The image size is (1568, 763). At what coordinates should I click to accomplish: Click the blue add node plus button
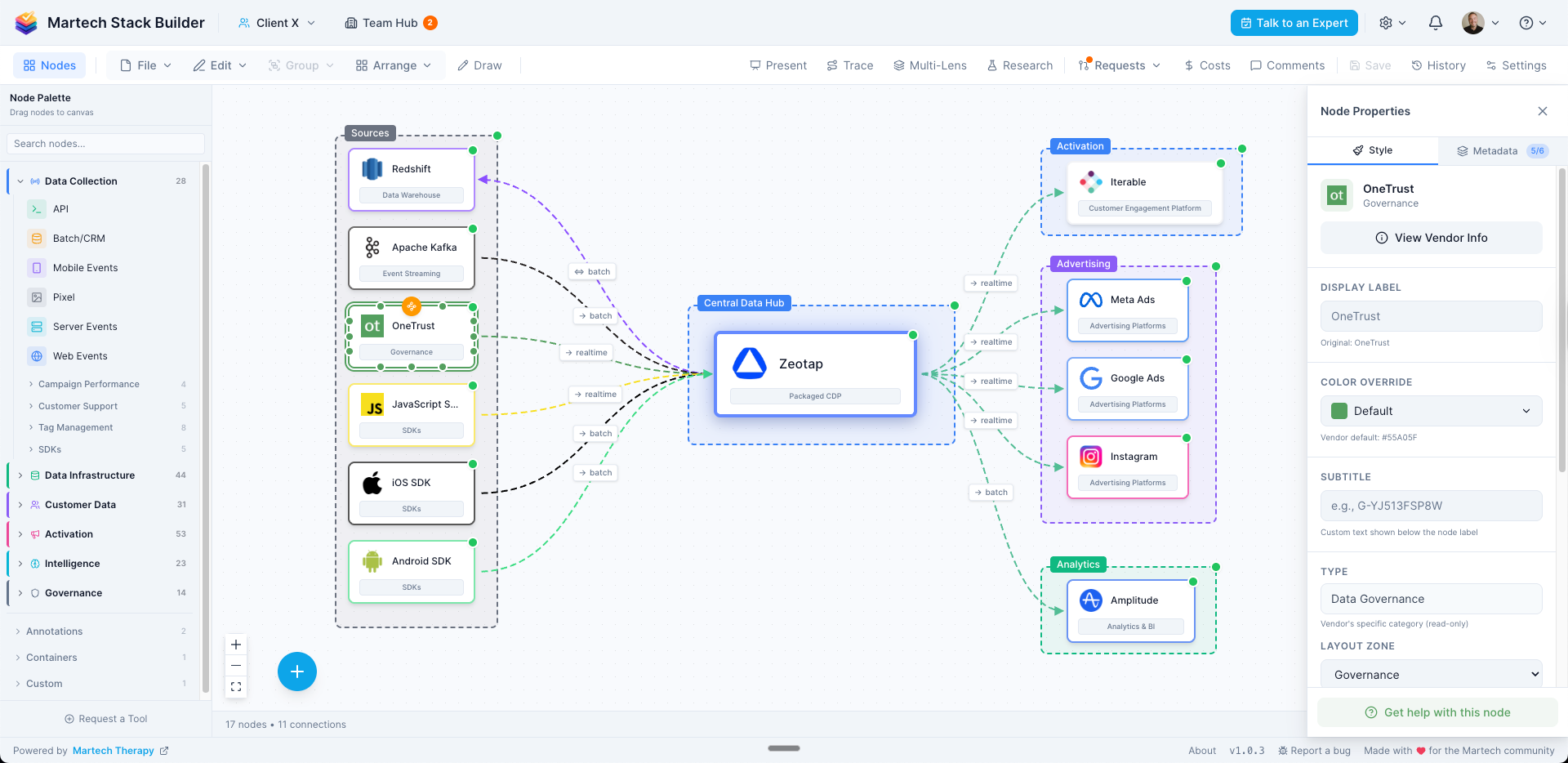297,672
